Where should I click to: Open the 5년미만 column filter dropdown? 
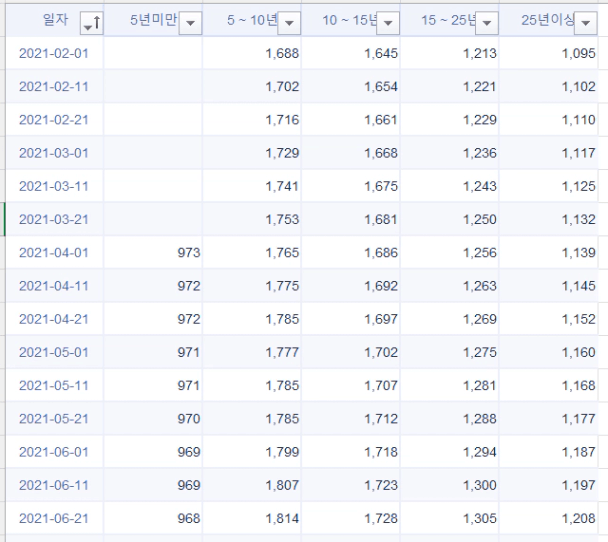point(189,22)
